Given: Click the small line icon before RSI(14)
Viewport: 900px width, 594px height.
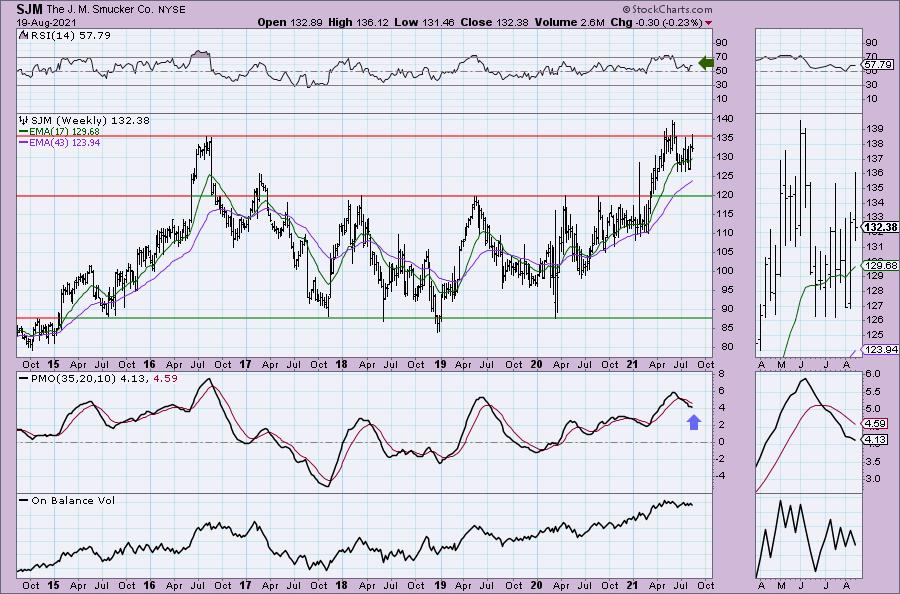Looking at the screenshot, I should 23,36.
